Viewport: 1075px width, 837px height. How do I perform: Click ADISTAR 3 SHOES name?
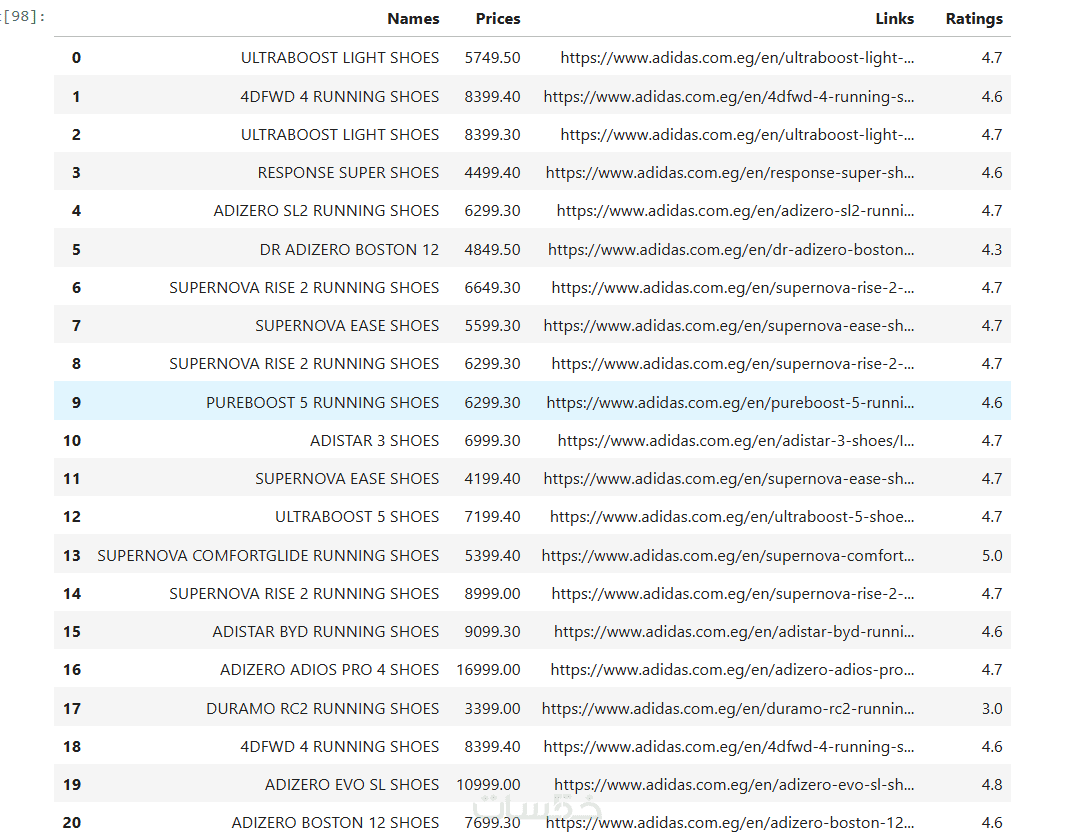[374, 441]
